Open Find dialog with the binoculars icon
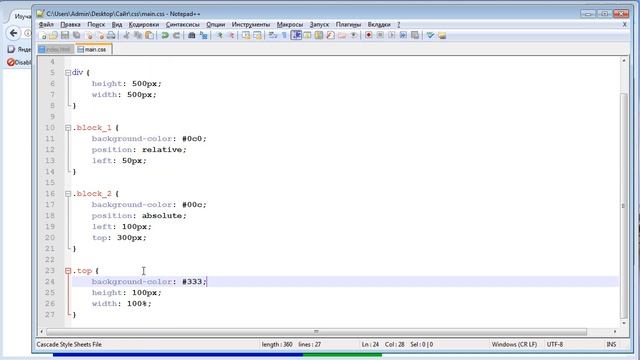 click(191, 36)
